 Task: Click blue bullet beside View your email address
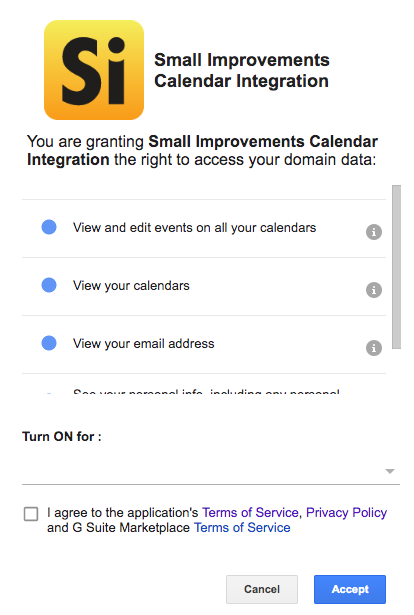coord(49,343)
